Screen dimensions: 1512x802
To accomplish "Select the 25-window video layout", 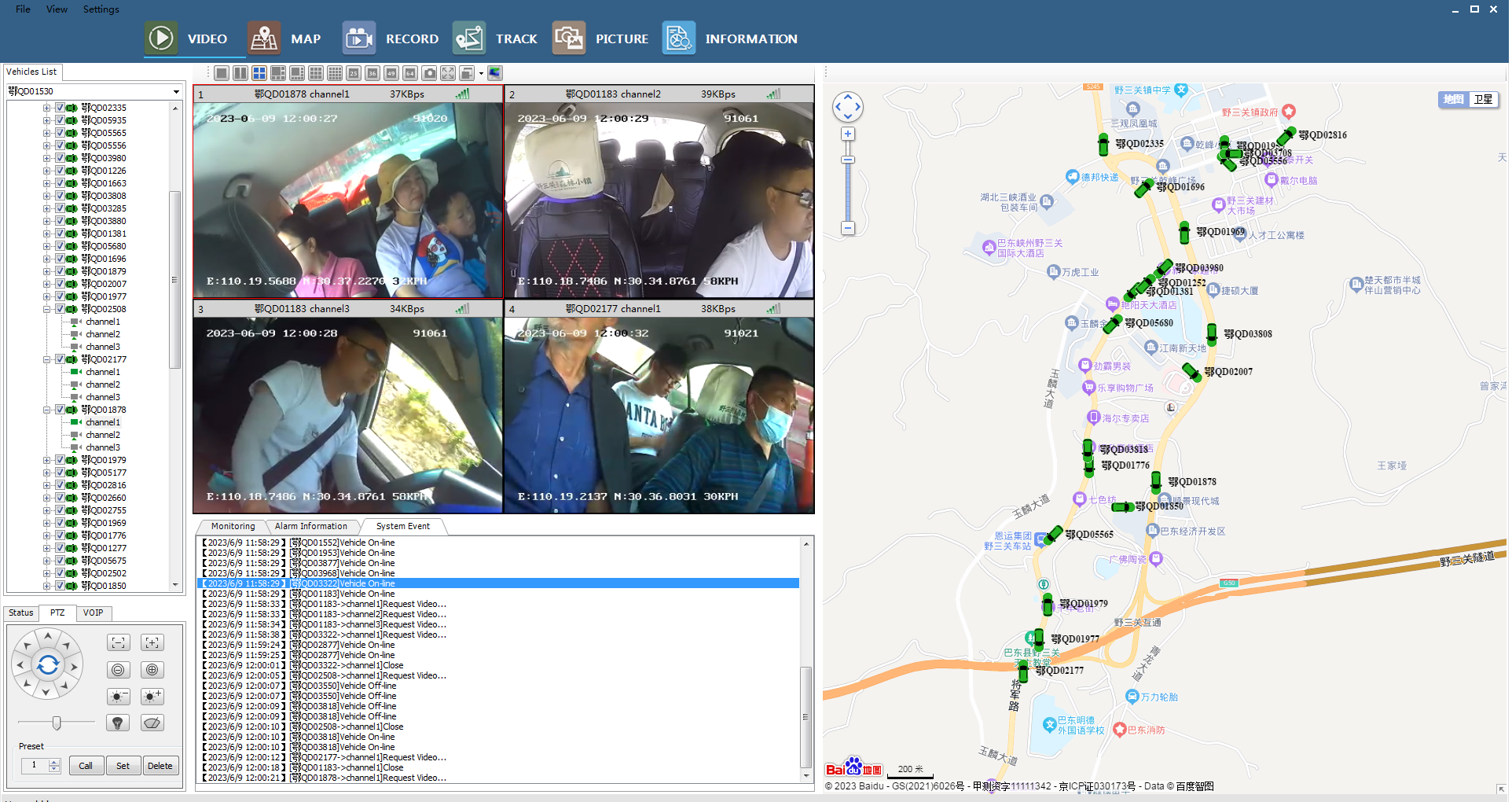I will coord(354,73).
